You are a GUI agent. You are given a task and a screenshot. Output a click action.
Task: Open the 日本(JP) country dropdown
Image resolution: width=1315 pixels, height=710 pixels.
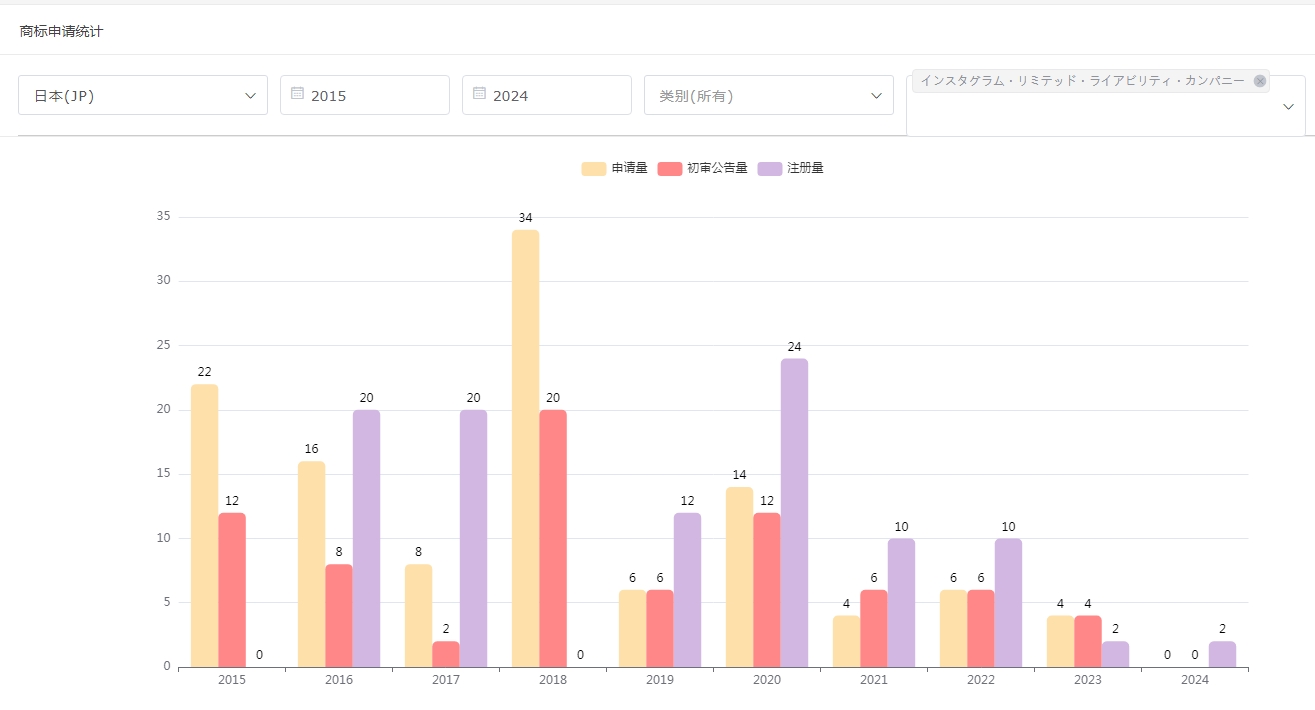(143, 96)
